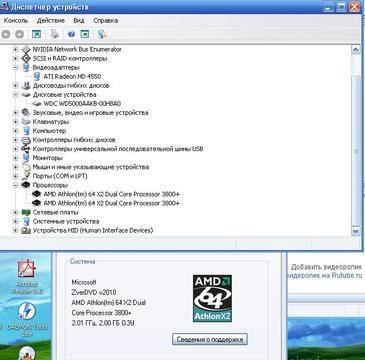Open the Консоль menu
This screenshot has width=365, height=360.
point(16,21)
